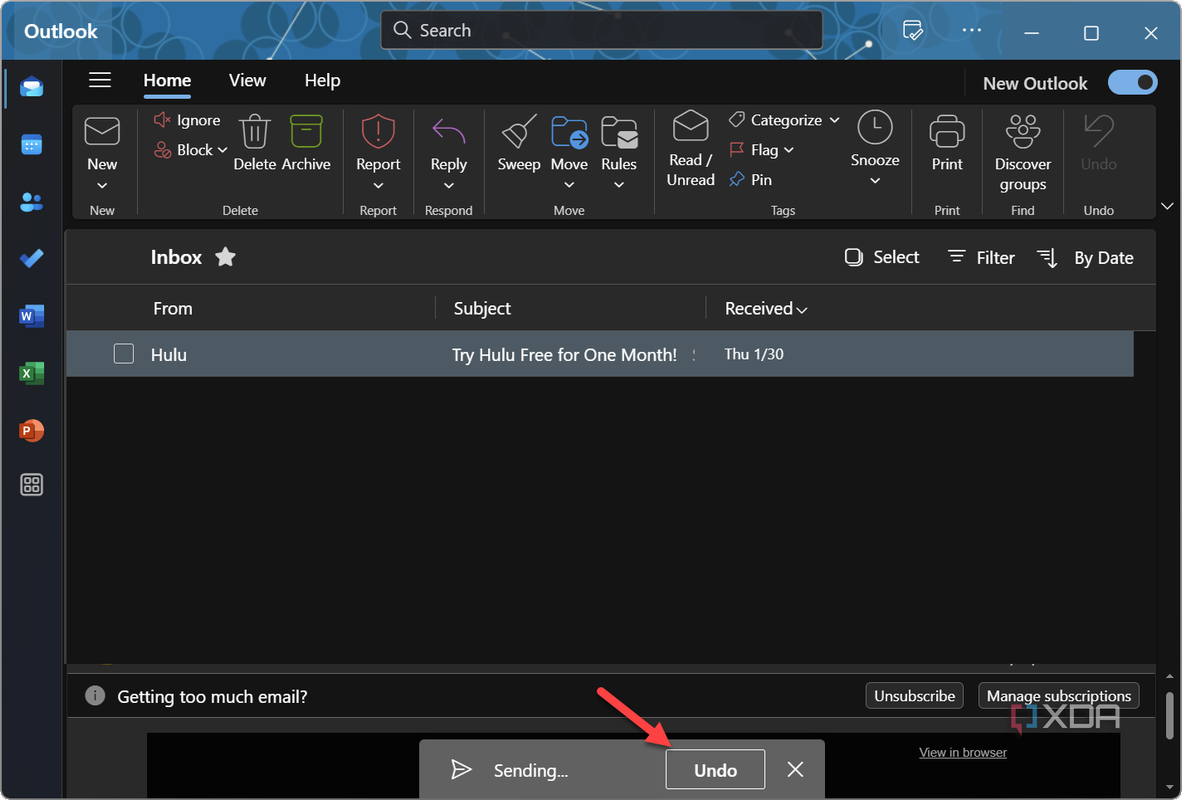Reply using the Reply arrow icon
Viewport: 1182px width, 800px height.
tap(449, 131)
